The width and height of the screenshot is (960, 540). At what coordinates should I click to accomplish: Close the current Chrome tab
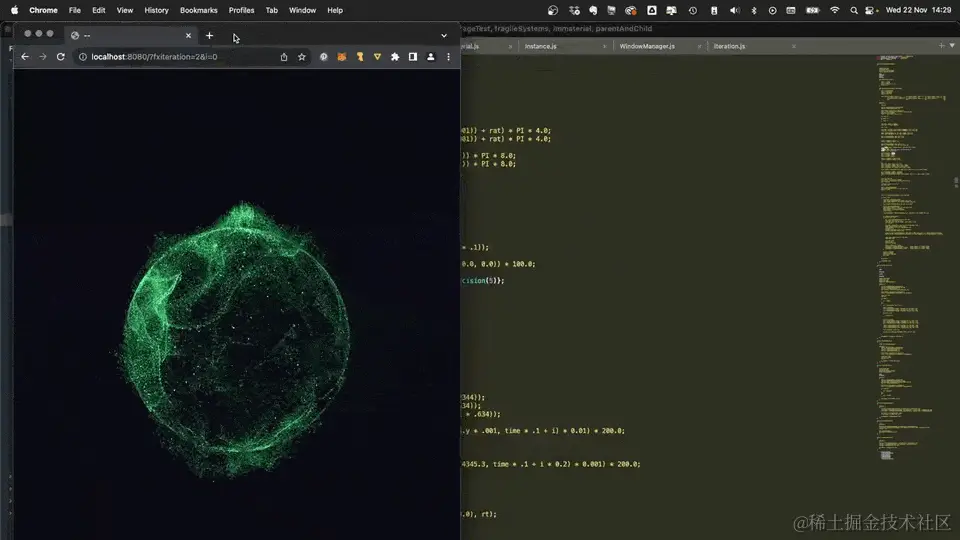[x=188, y=36]
